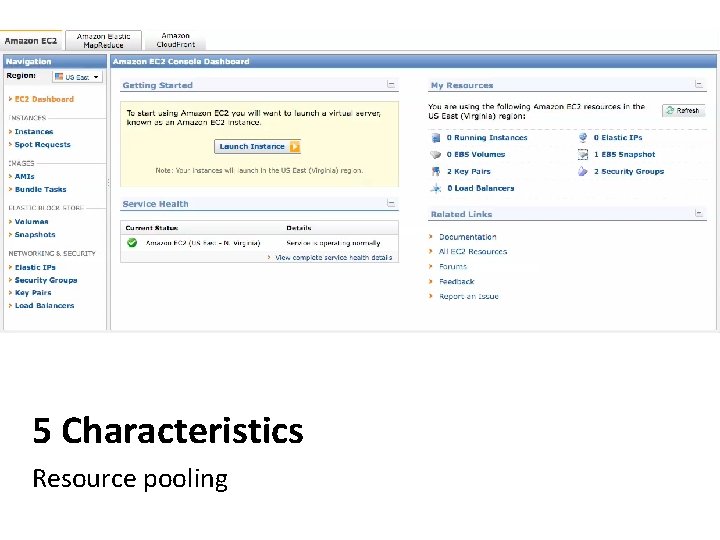Open 2 Security Groups resource link

tap(629, 171)
